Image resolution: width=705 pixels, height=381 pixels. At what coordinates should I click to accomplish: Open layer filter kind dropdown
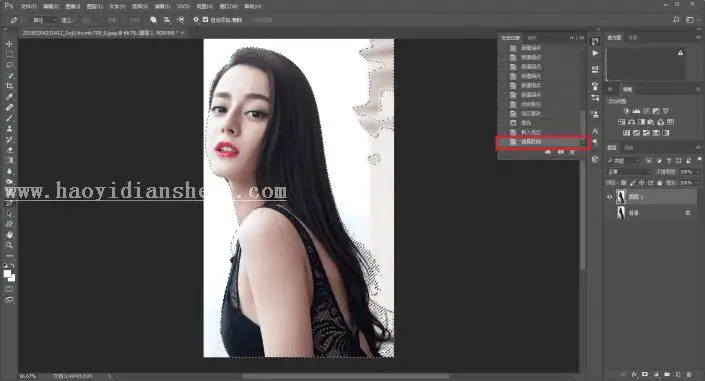(624, 161)
